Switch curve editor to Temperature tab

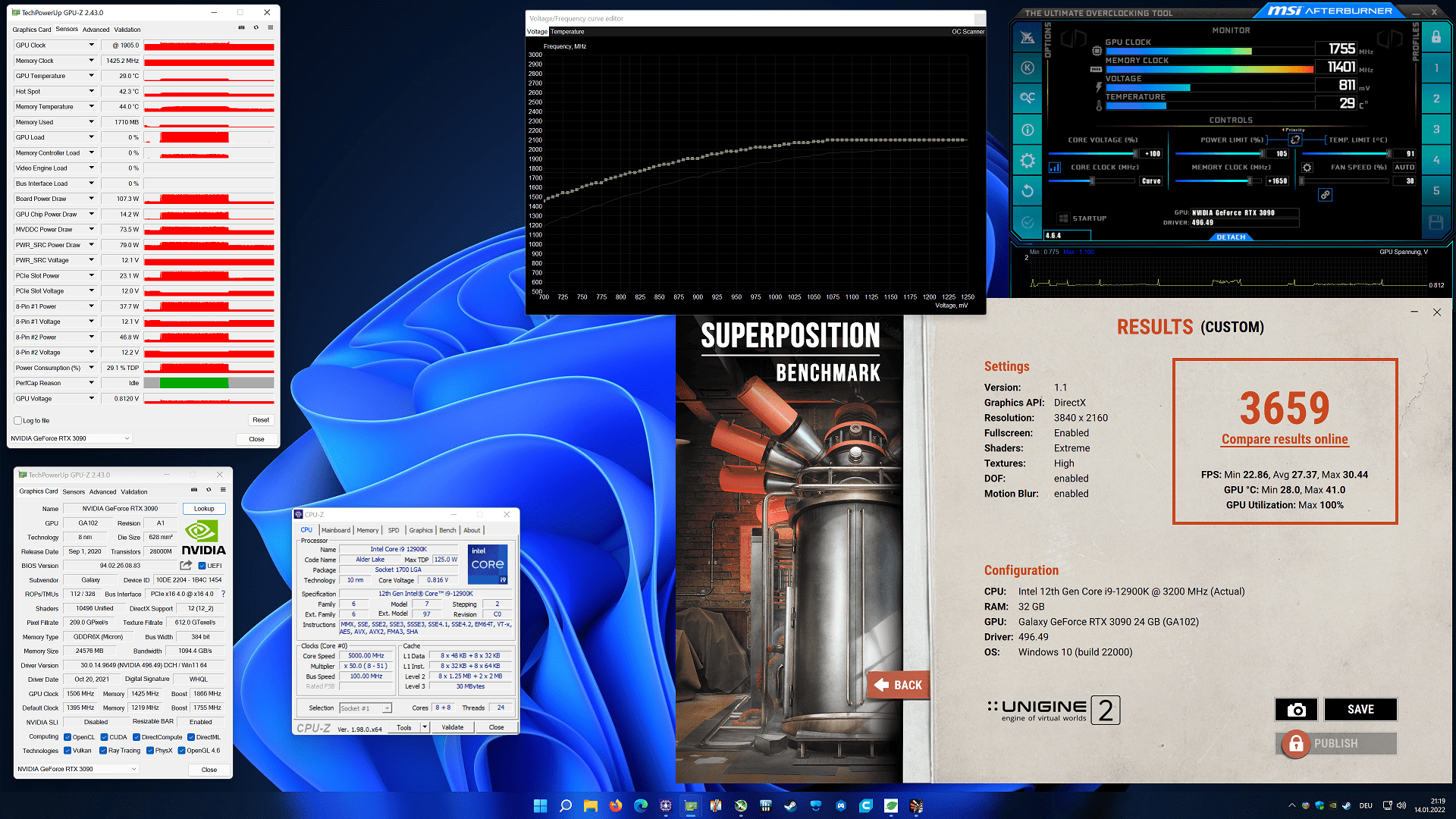(x=567, y=32)
